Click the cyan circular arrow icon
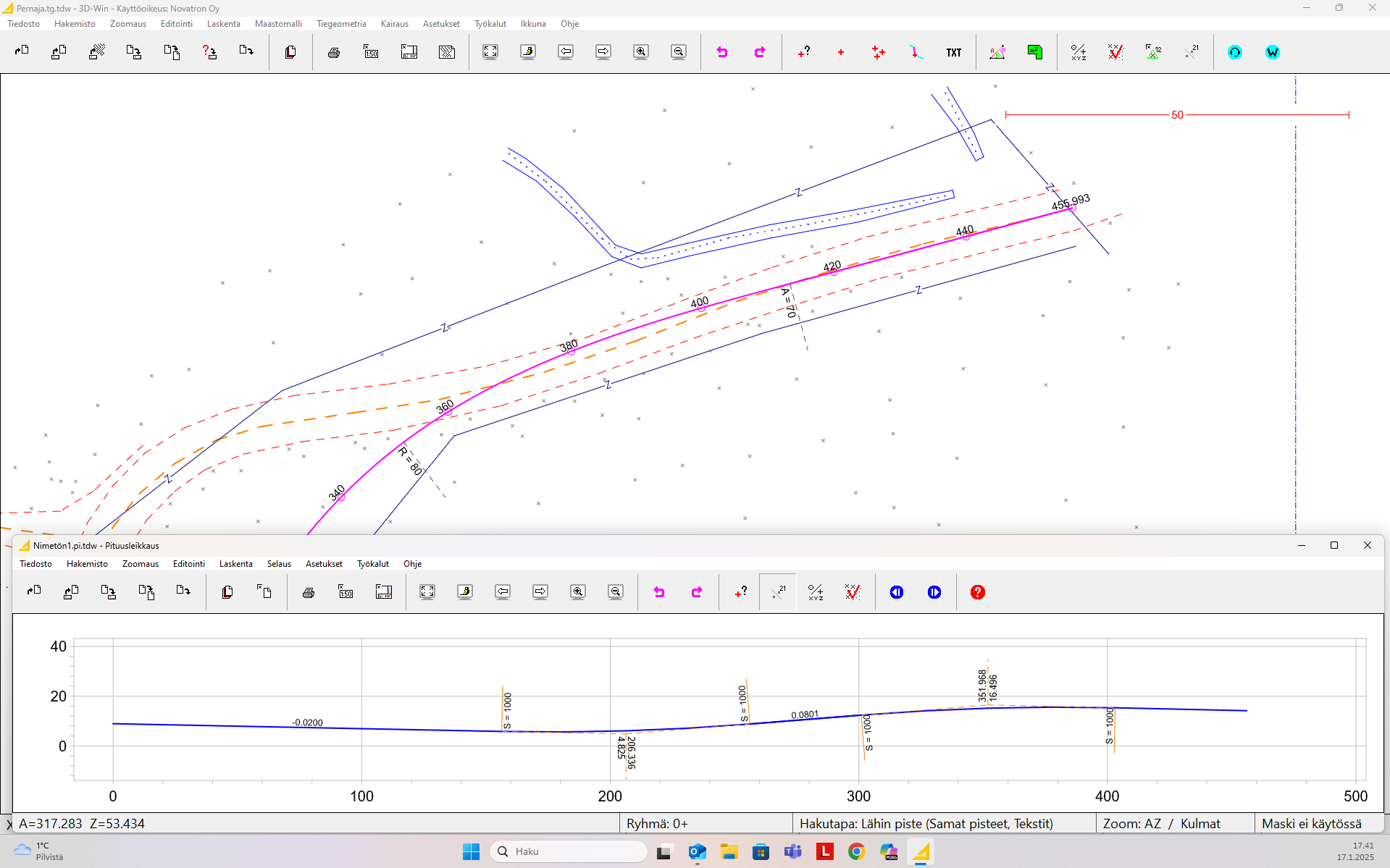This screenshot has width=1390, height=868. 1234,52
